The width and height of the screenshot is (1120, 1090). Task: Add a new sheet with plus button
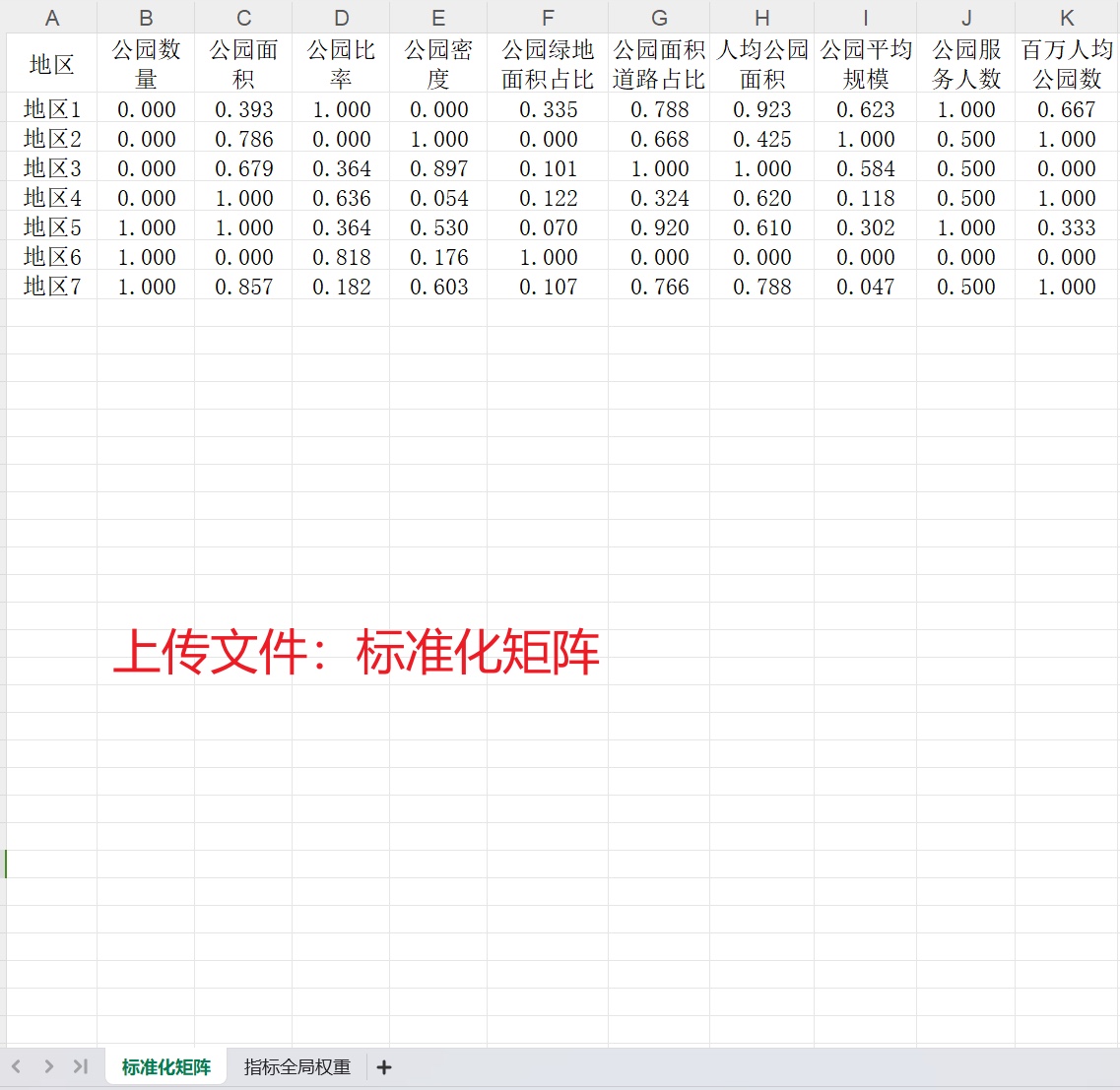[383, 1067]
